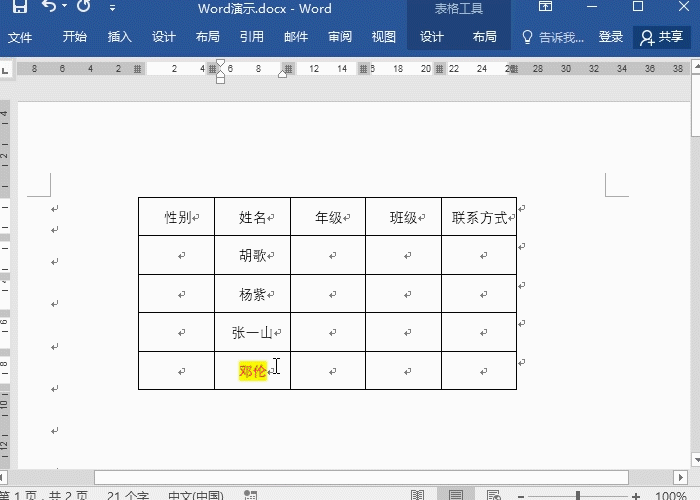The height and width of the screenshot is (500, 700).
Task: Switch to Print Layout view
Action: coord(456,495)
